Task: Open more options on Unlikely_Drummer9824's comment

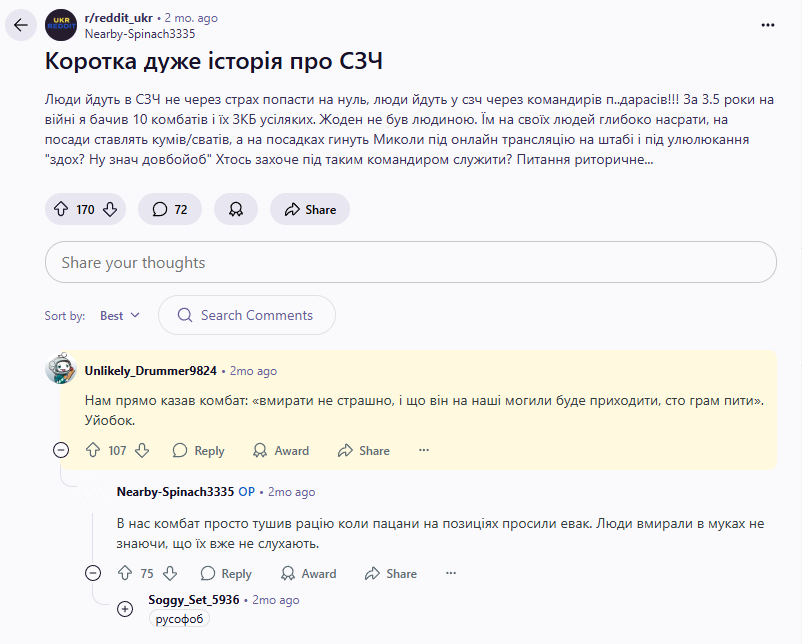Action: tap(424, 450)
